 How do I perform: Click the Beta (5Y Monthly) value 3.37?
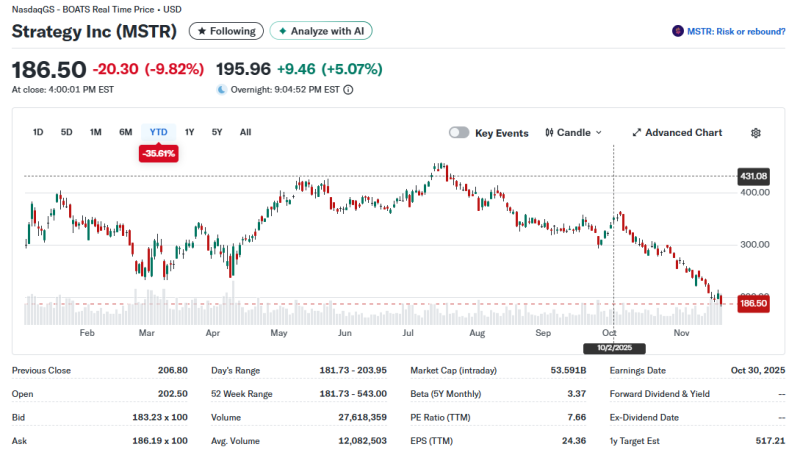point(577,394)
